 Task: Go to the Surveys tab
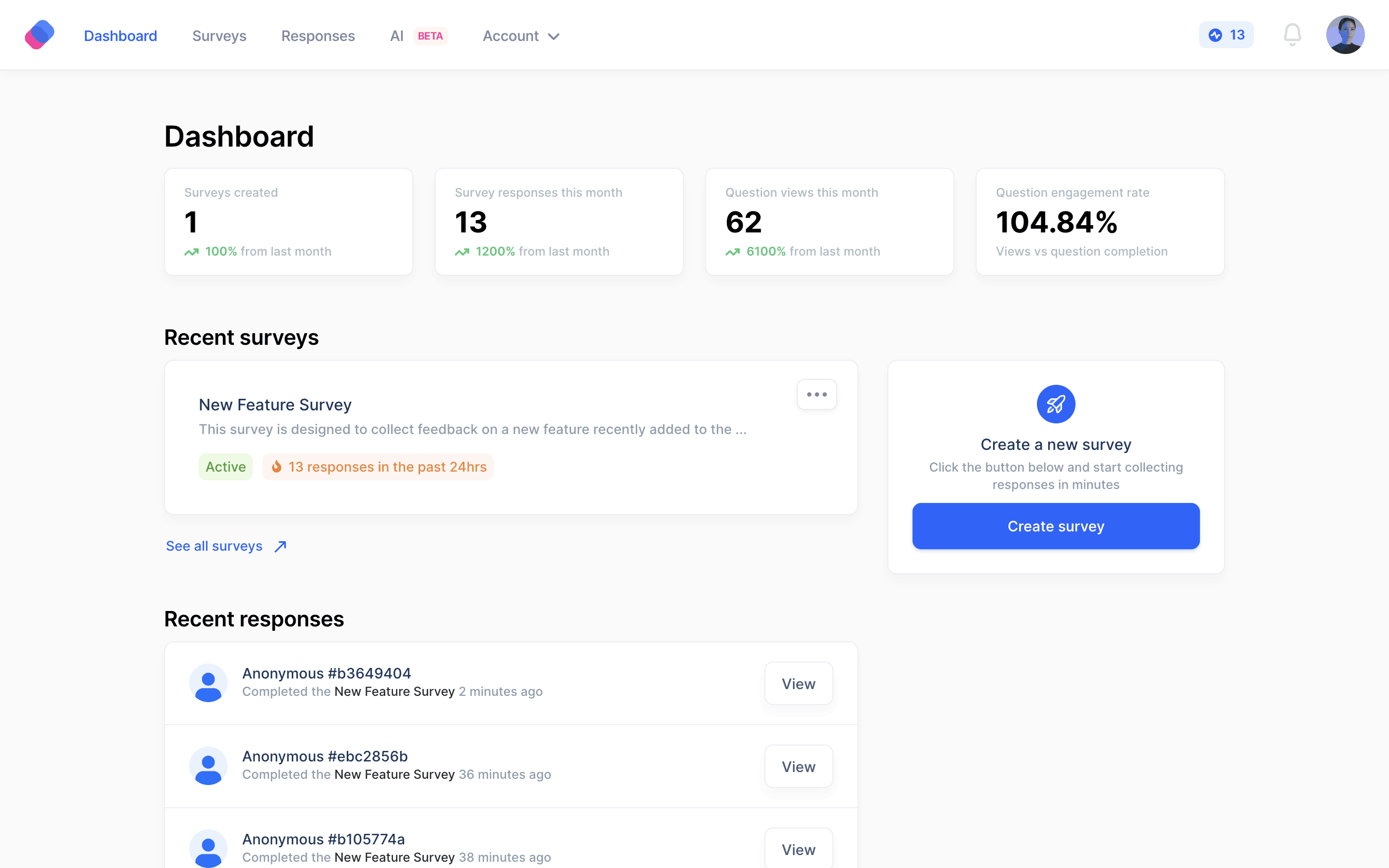point(218,36)
